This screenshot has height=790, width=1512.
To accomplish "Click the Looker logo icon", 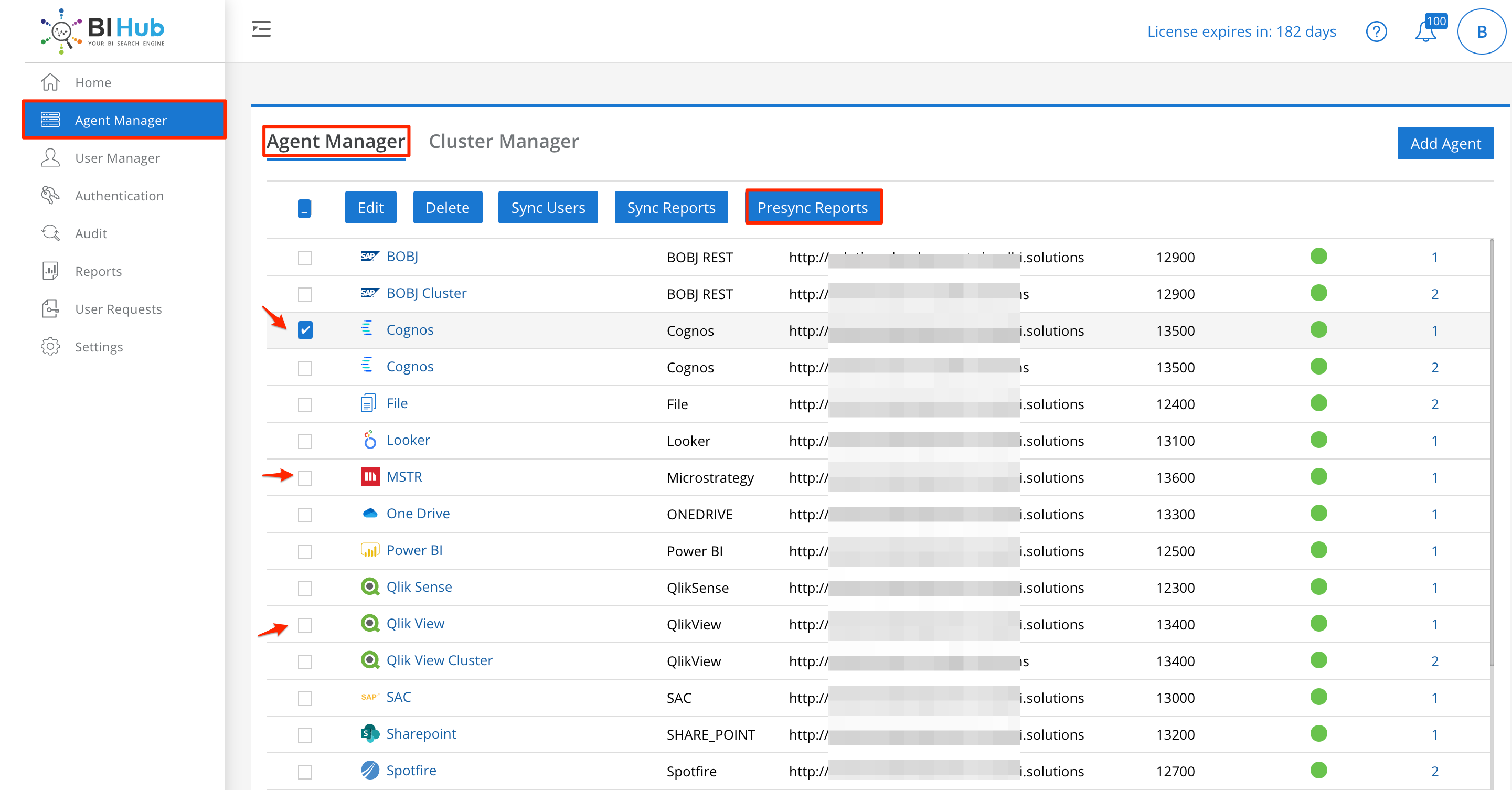I will [370, 440].
